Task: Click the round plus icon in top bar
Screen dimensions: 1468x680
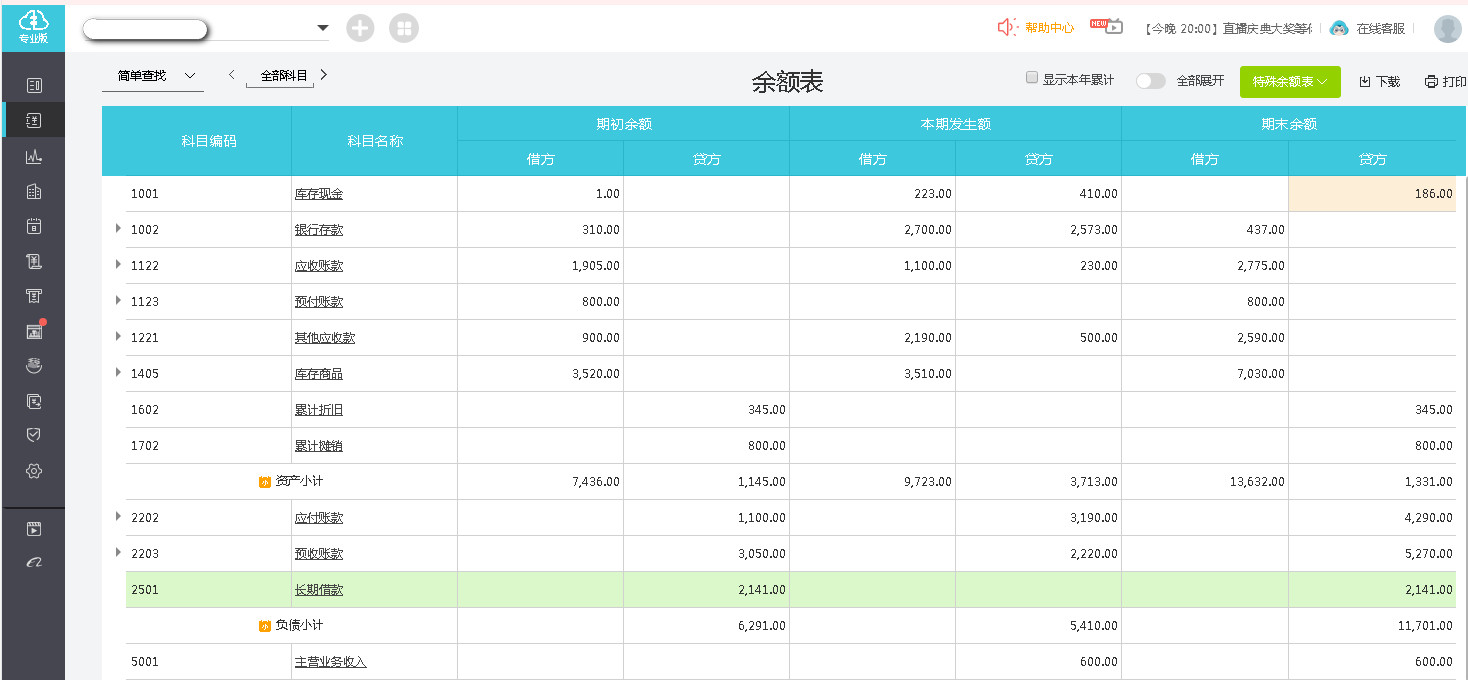Action: [360, 29]
